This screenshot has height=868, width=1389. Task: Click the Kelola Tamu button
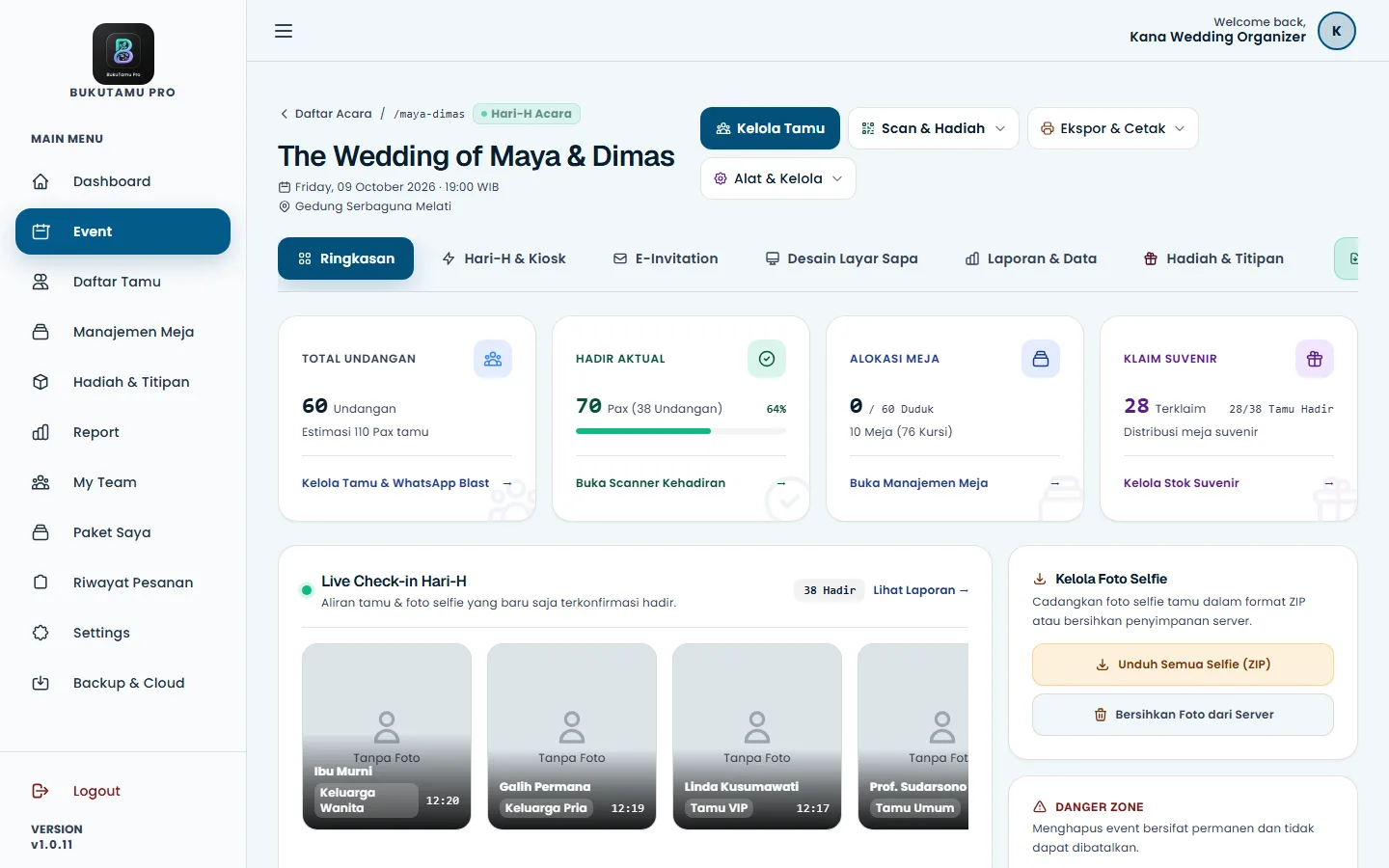point(770,128)
